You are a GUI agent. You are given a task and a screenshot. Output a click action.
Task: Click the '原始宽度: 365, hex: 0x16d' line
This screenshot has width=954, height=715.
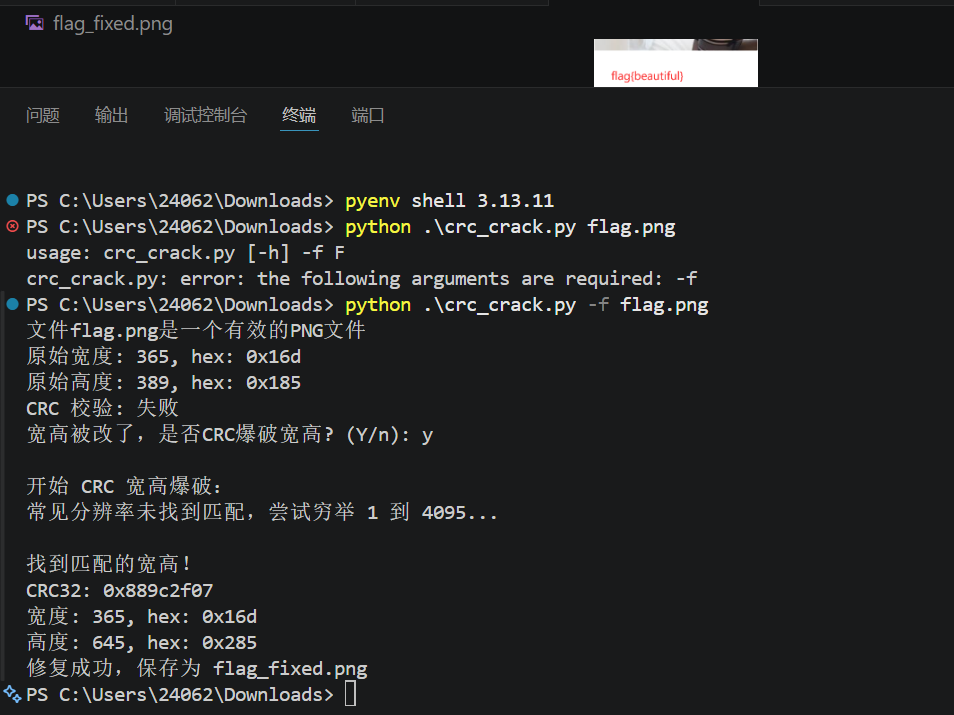pyautogui.click(x=163, y=357)
